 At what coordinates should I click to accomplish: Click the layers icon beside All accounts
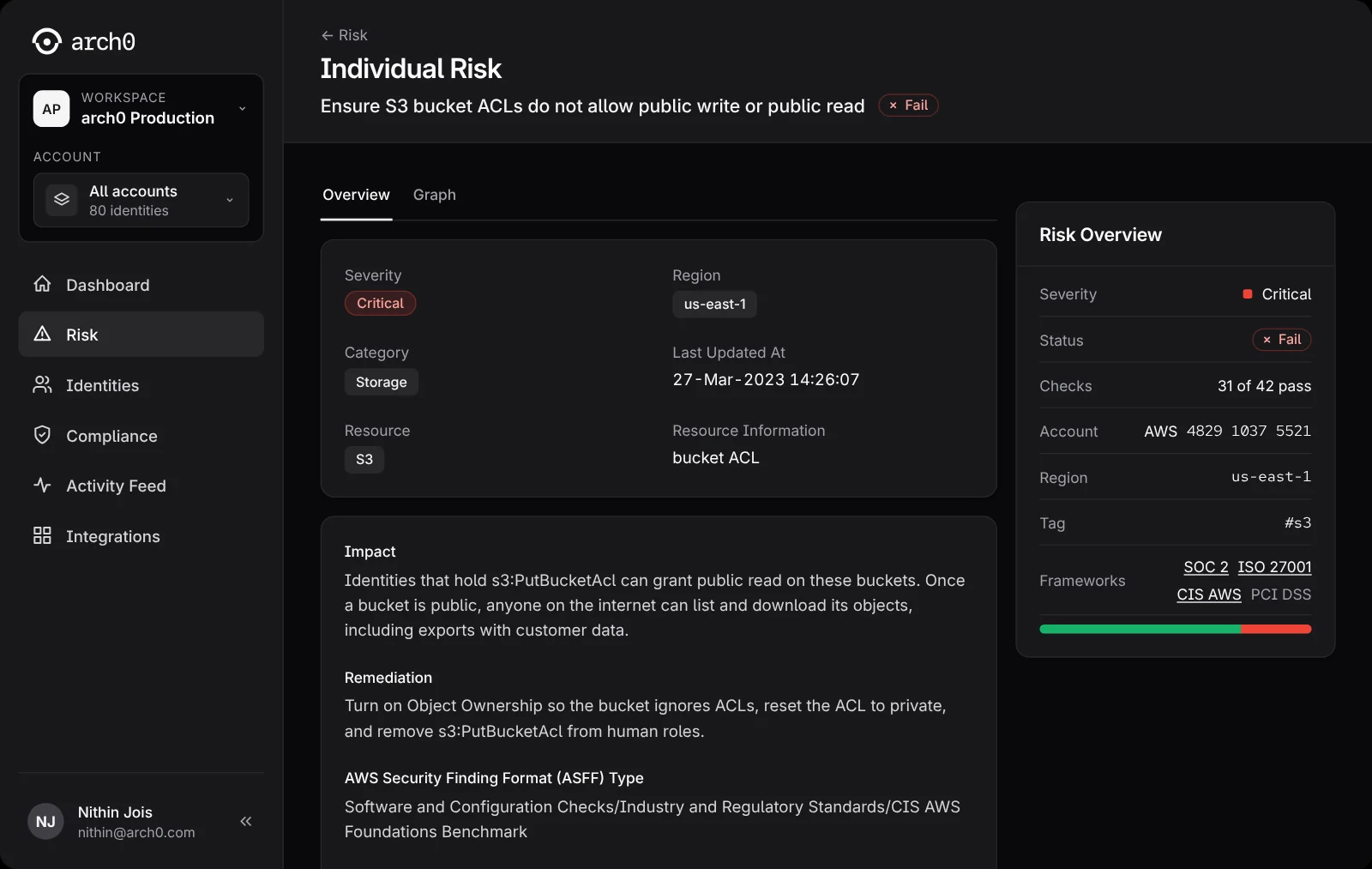tap(62, 200)
